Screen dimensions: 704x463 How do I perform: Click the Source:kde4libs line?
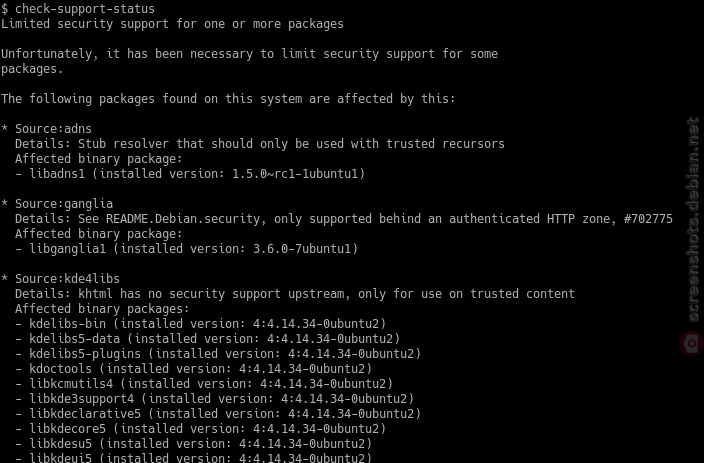coord(60,279)
